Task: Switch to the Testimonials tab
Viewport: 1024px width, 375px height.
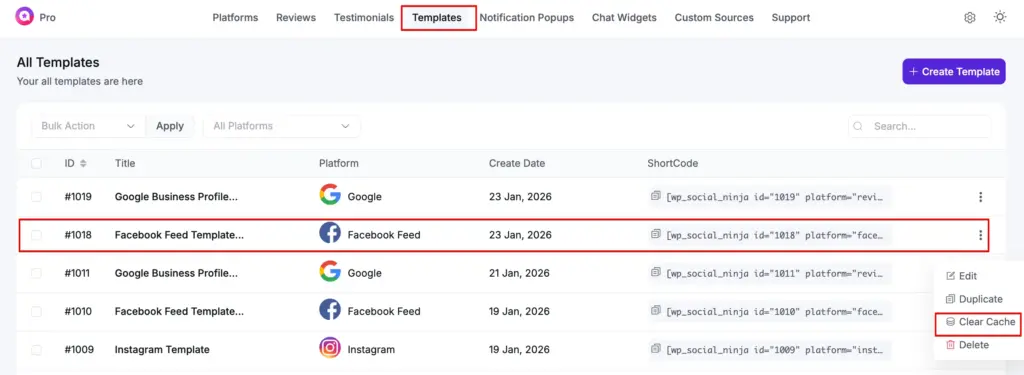Action: [364, 18]
